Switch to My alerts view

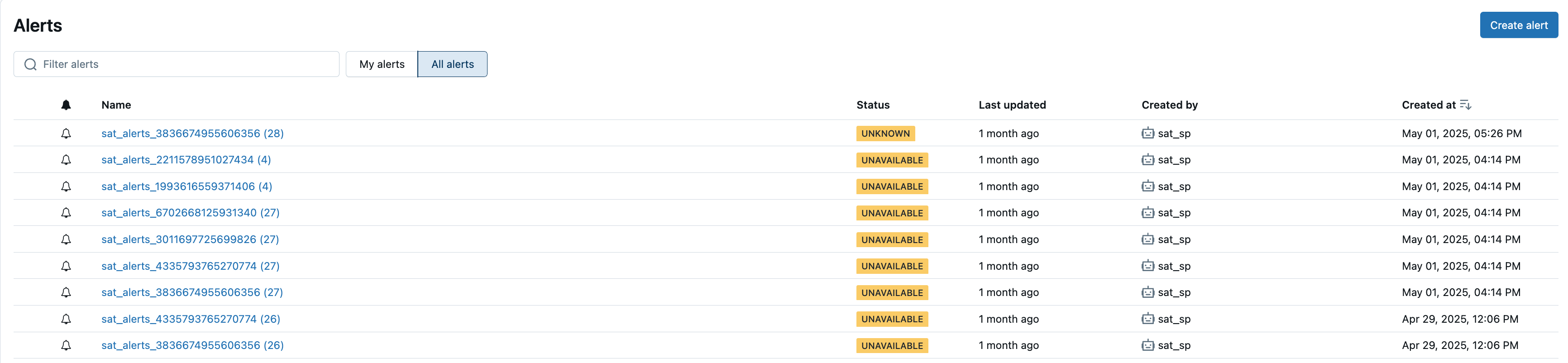[382, 64]
